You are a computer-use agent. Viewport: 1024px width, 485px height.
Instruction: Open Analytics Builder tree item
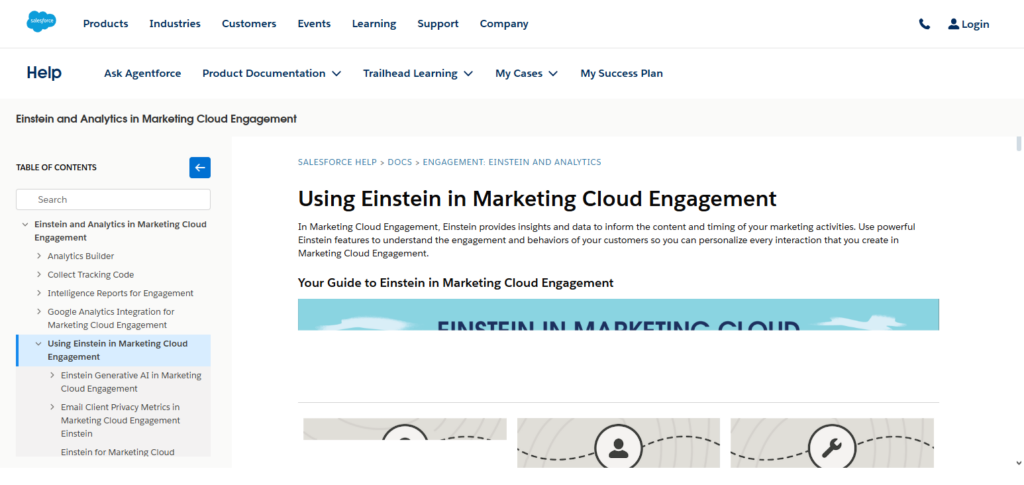81,256
